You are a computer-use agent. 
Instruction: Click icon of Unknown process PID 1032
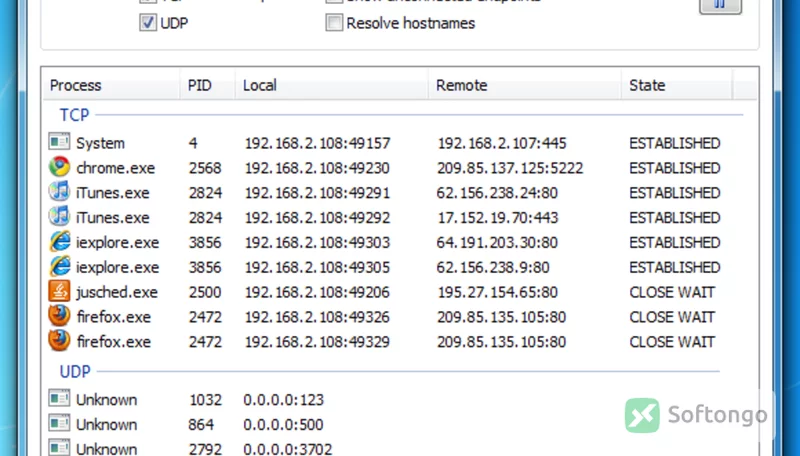pos(59,398)
